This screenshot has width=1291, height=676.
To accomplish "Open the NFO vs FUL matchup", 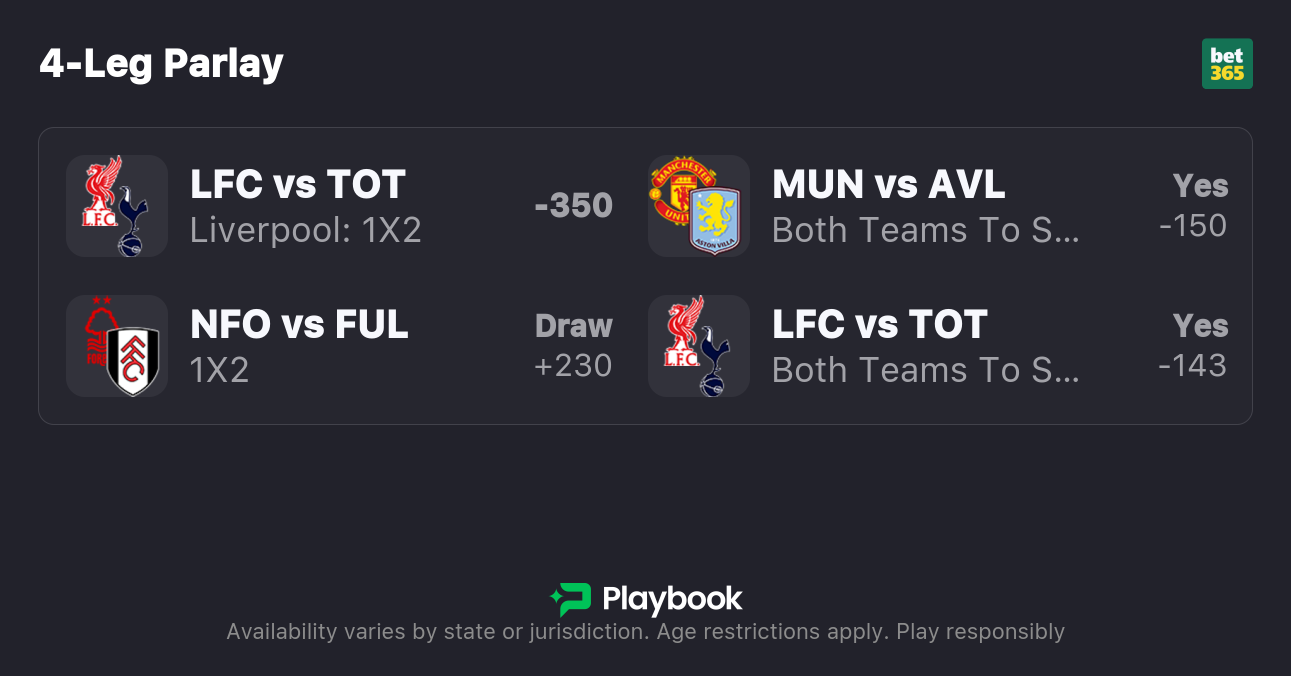I will [299, 325].
